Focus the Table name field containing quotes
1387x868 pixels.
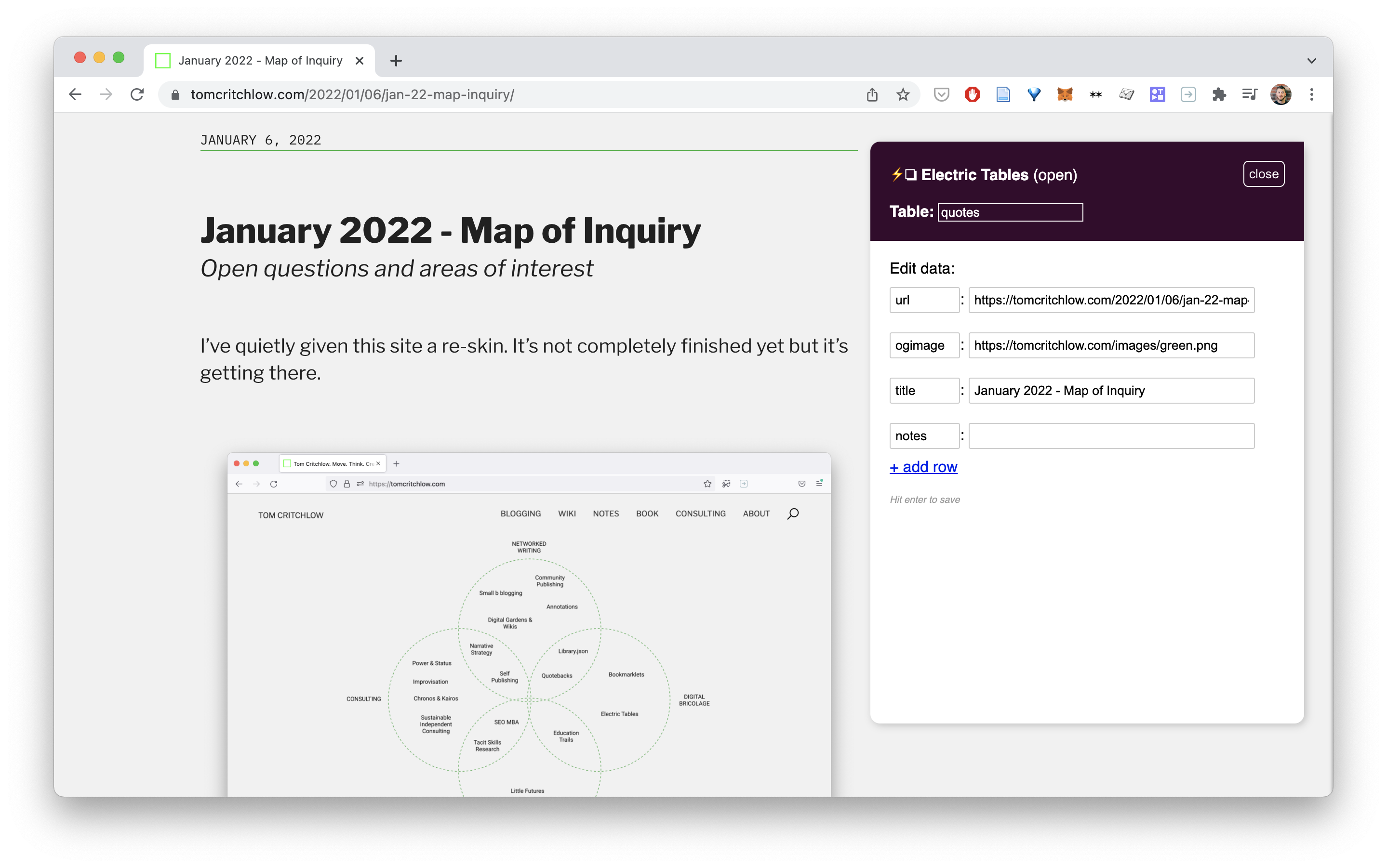tap(1010, 212)
